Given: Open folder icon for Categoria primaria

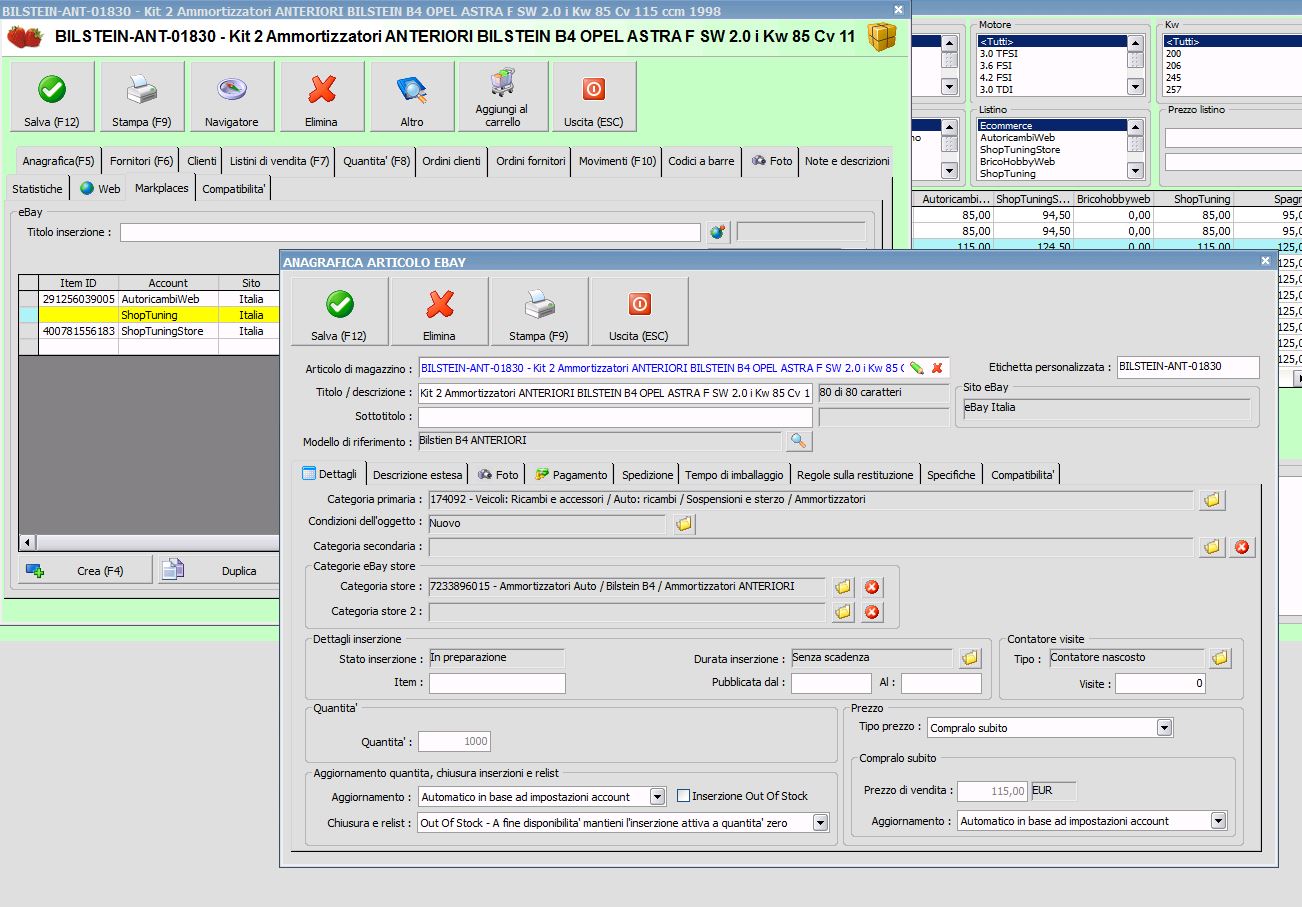Looking at the screenshot, I should [1212, 499].
